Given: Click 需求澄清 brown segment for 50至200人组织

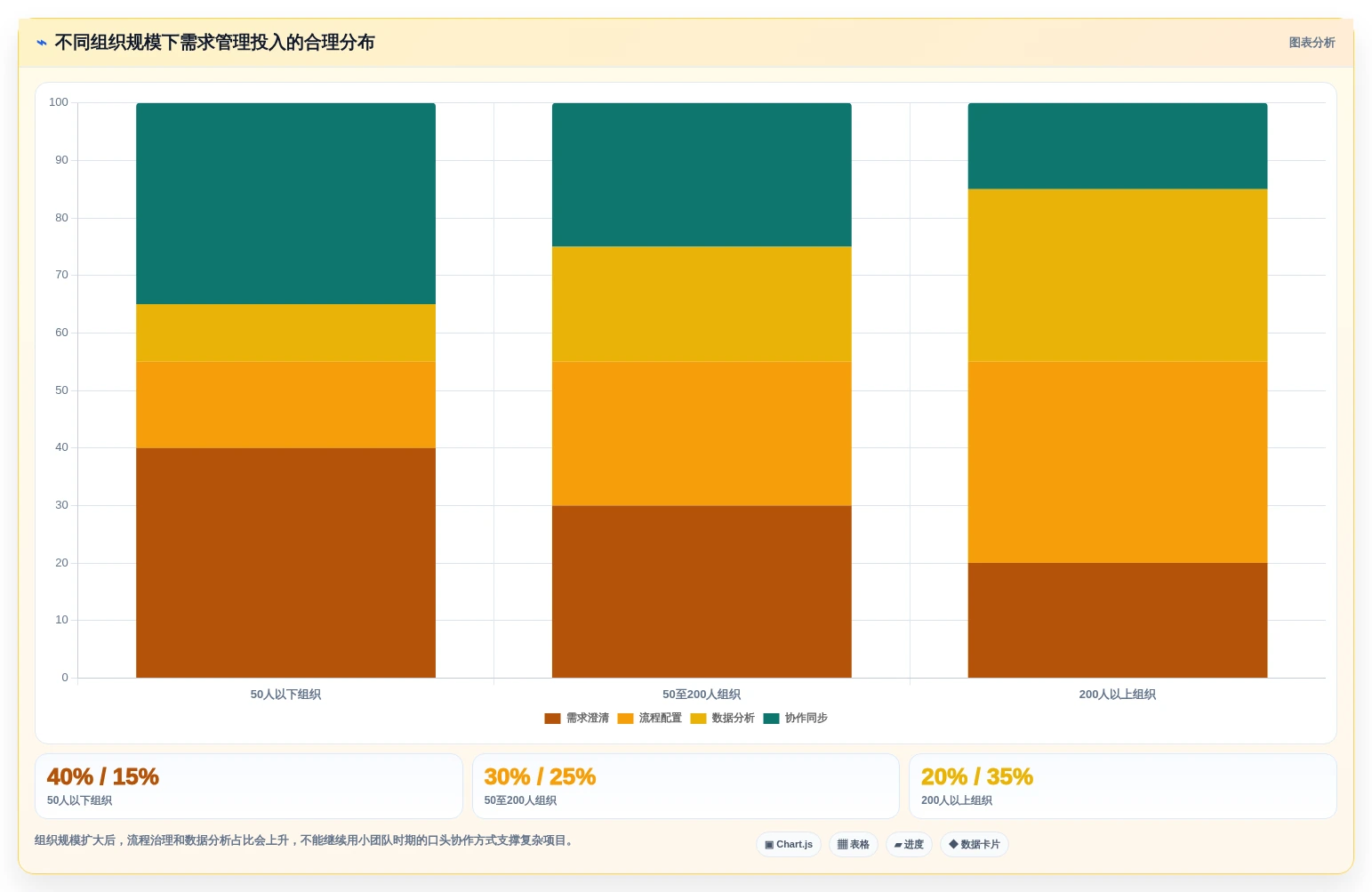Looking at the screenshot, I should 702,591.
